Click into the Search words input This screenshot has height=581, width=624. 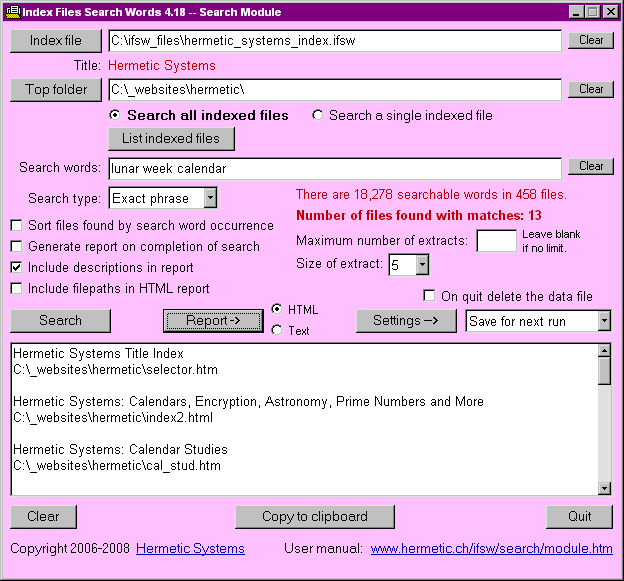pyautogui.click(x=335, y=168)
